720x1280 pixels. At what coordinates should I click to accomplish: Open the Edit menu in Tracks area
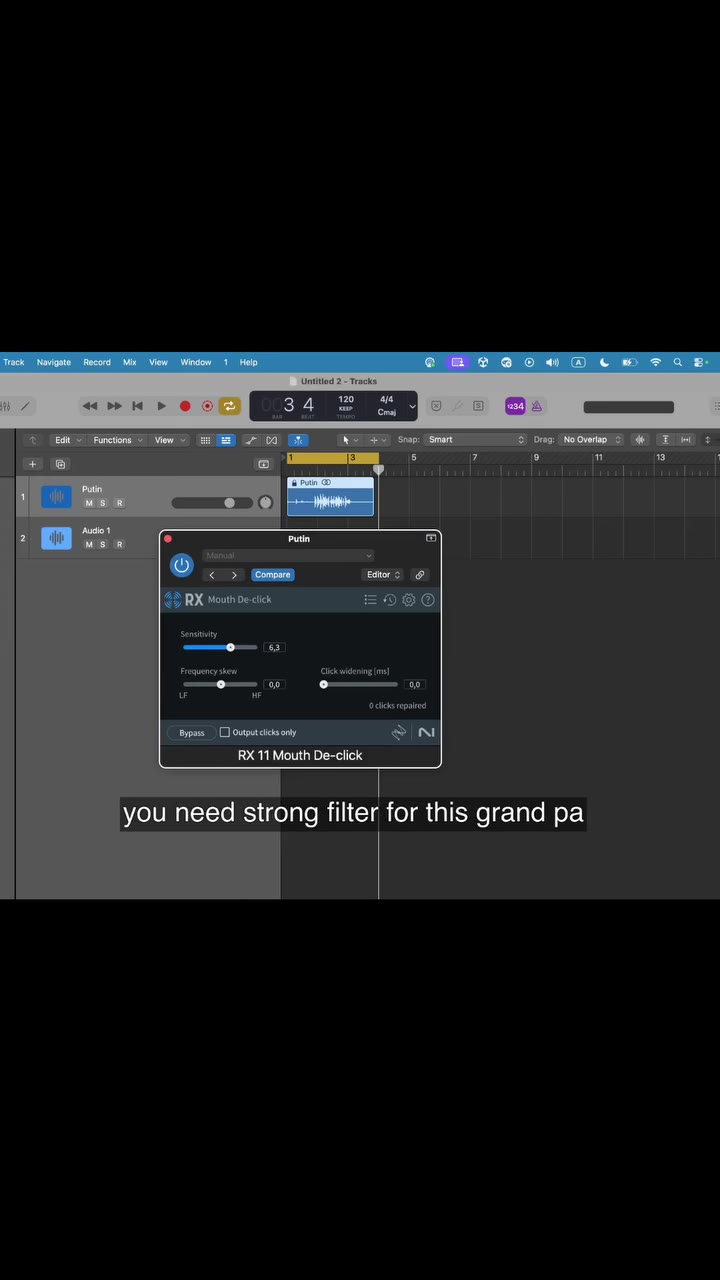(x=67, y=440)
